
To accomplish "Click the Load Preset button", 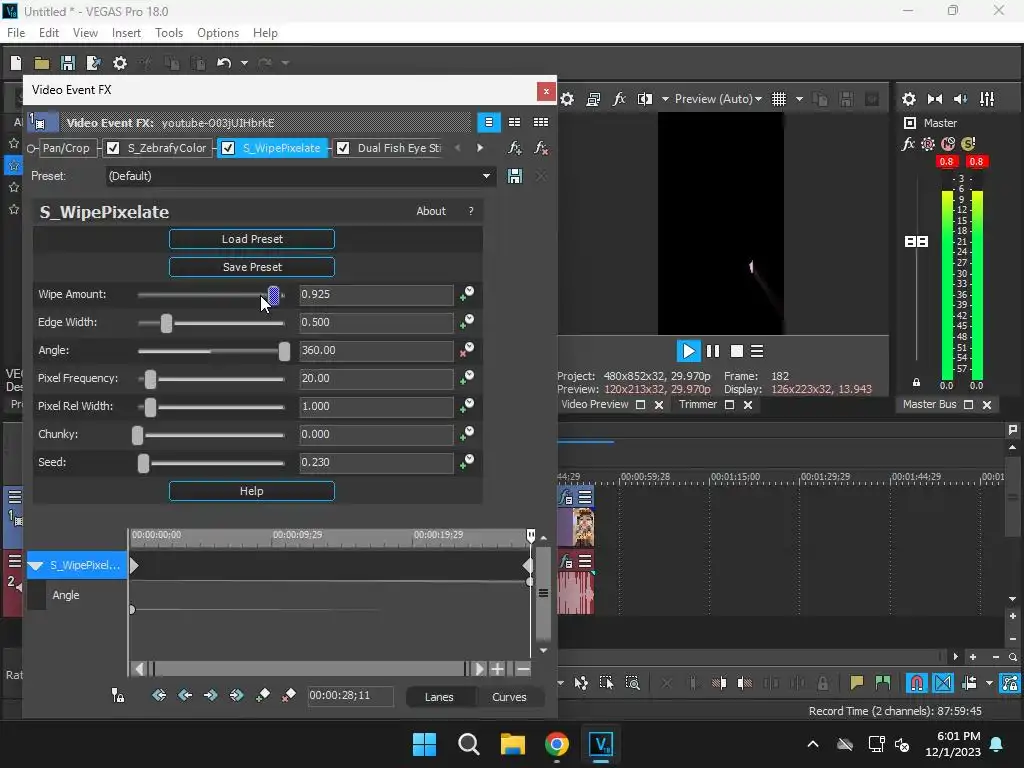I will 252,239.
